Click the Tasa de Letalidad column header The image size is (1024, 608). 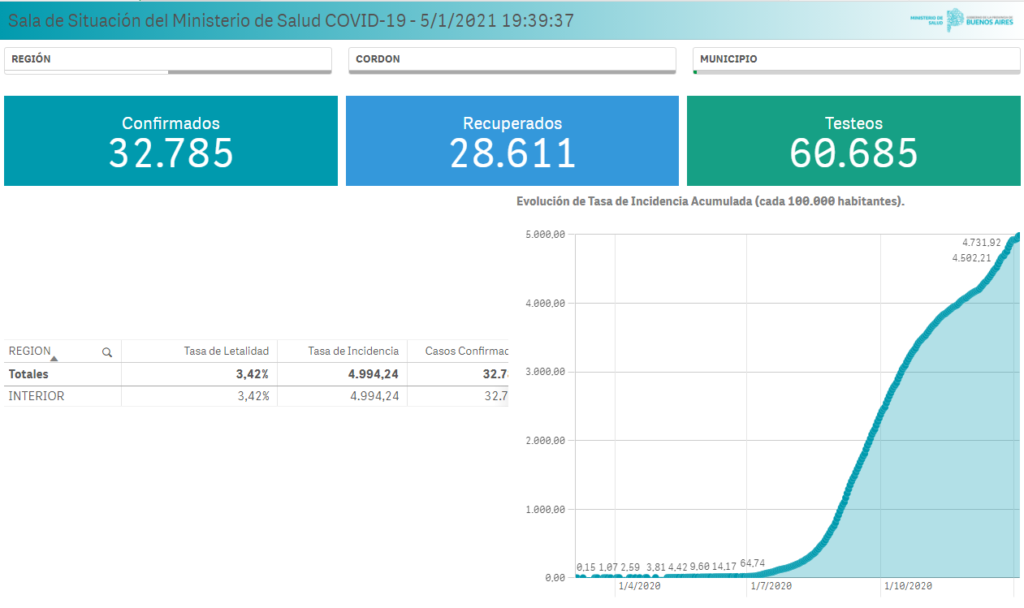click(x=226, y=351)
